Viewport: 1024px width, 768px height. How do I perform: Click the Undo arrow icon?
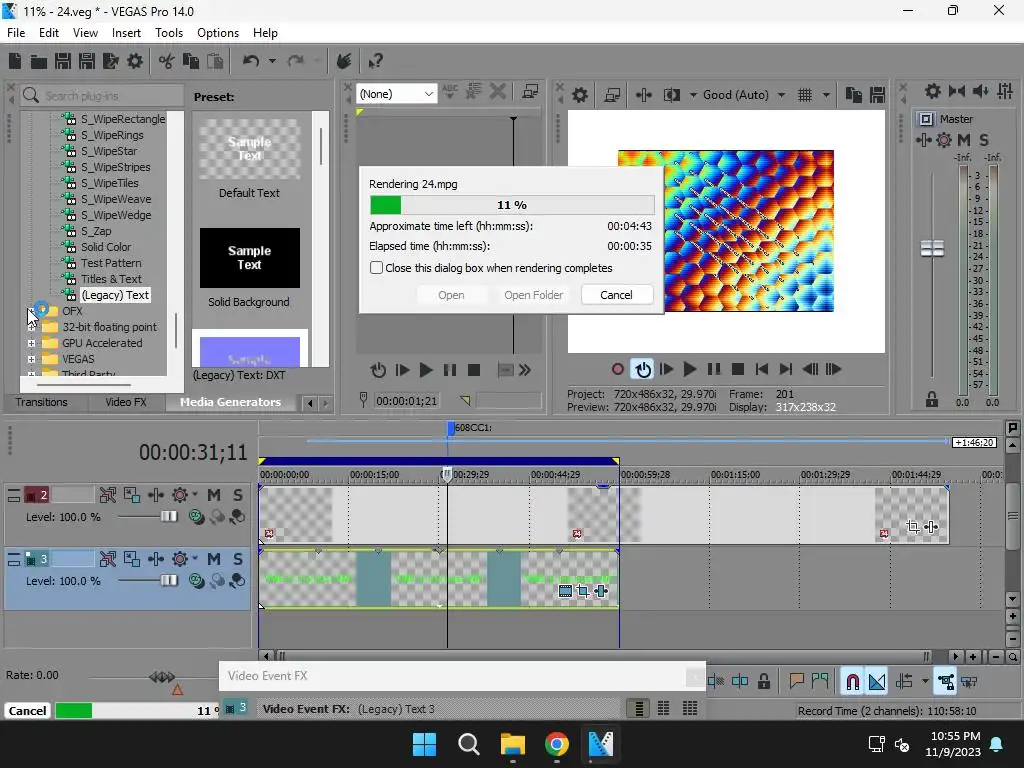point(251,61)
